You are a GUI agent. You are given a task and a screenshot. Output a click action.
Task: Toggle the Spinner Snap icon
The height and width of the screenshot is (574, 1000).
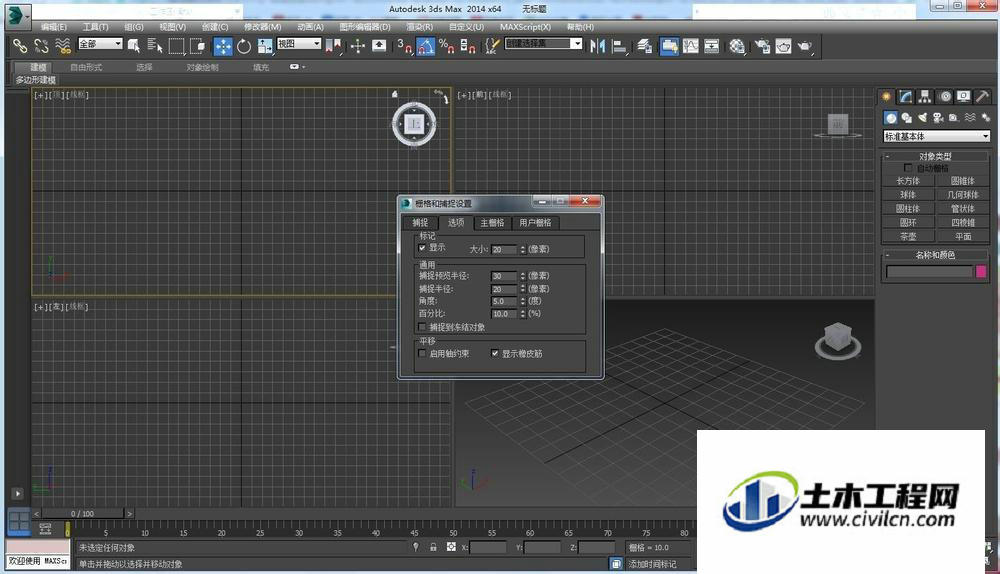tap(467, 46)
